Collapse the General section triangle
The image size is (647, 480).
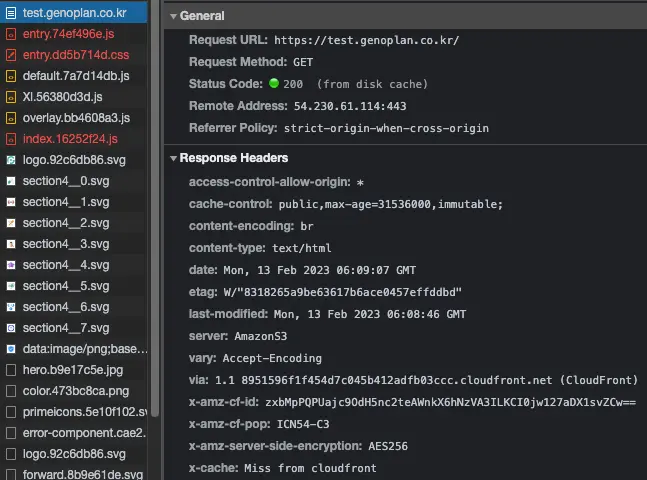(x=173, y=17)
